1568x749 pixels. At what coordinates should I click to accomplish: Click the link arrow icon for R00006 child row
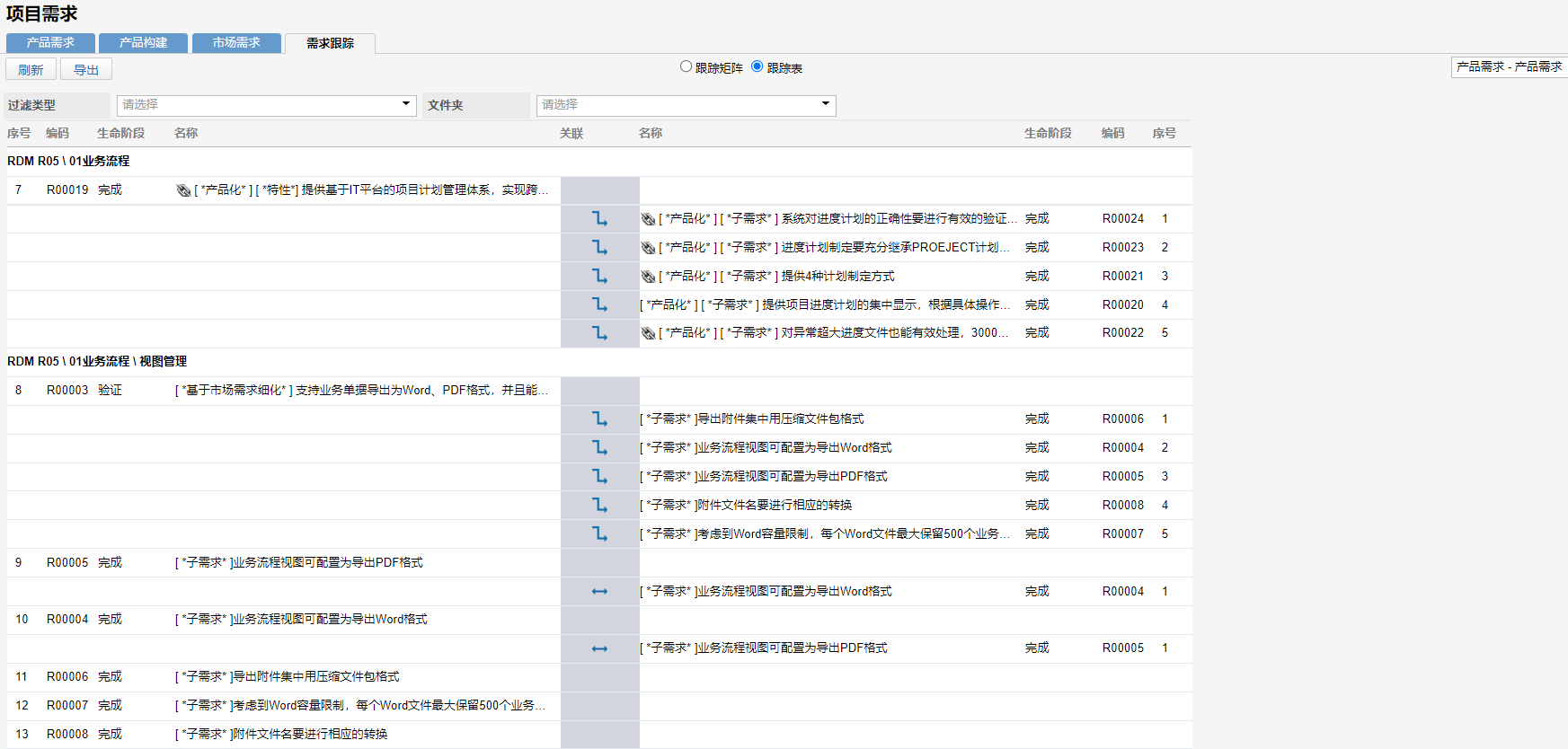[x=599, y=419]
